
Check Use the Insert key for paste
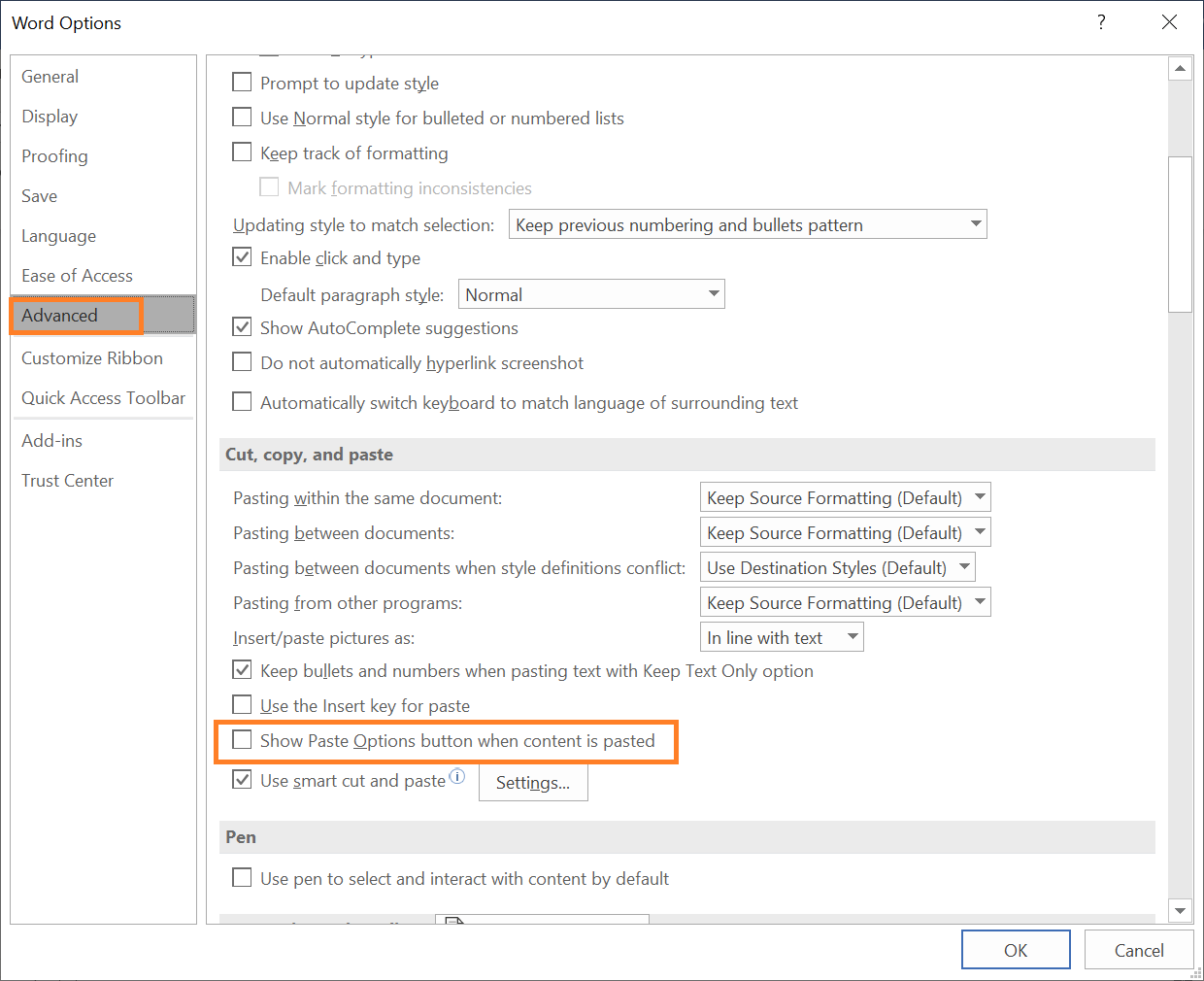[x=242, y=705]
